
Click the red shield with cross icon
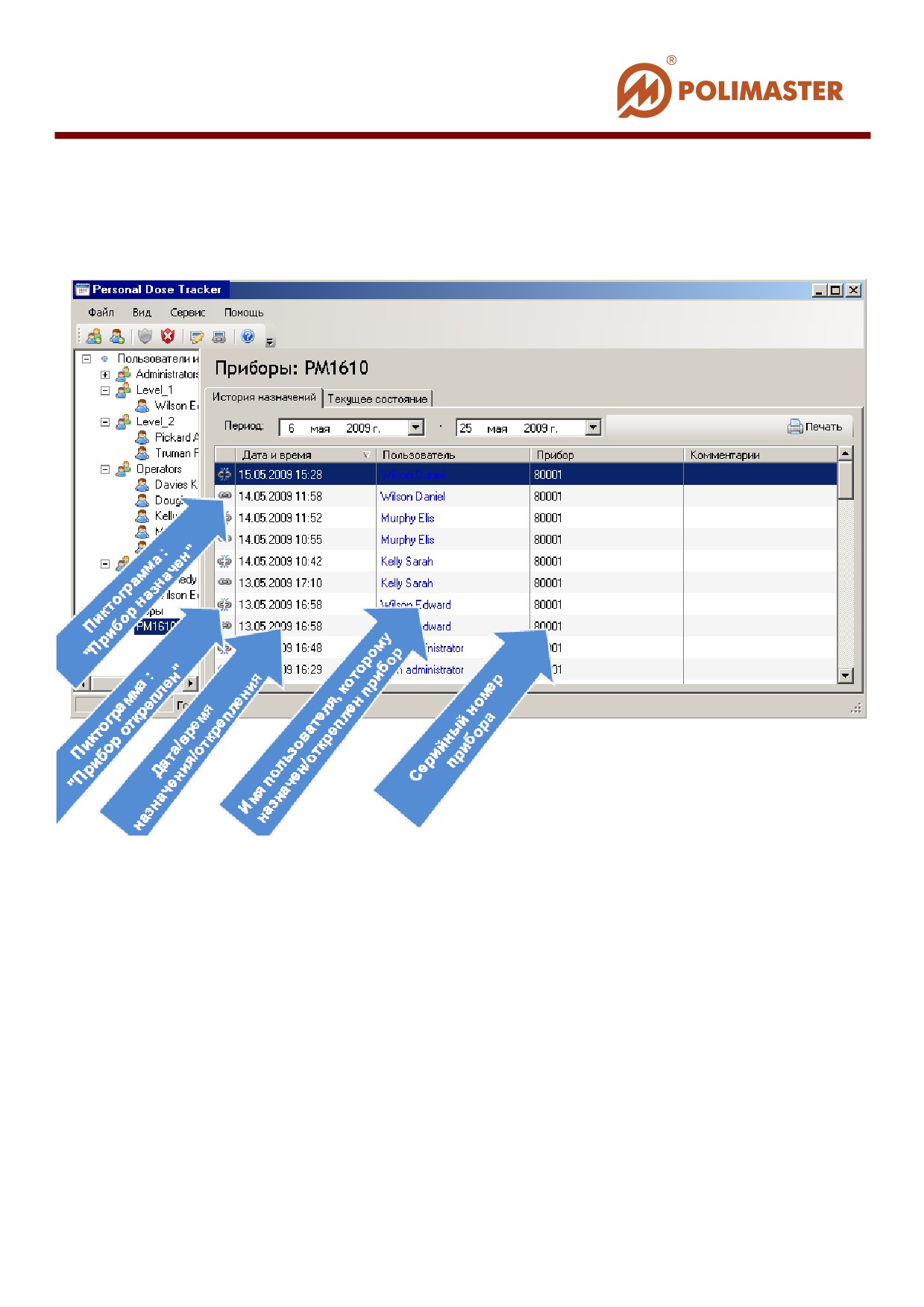pos(168,336)
